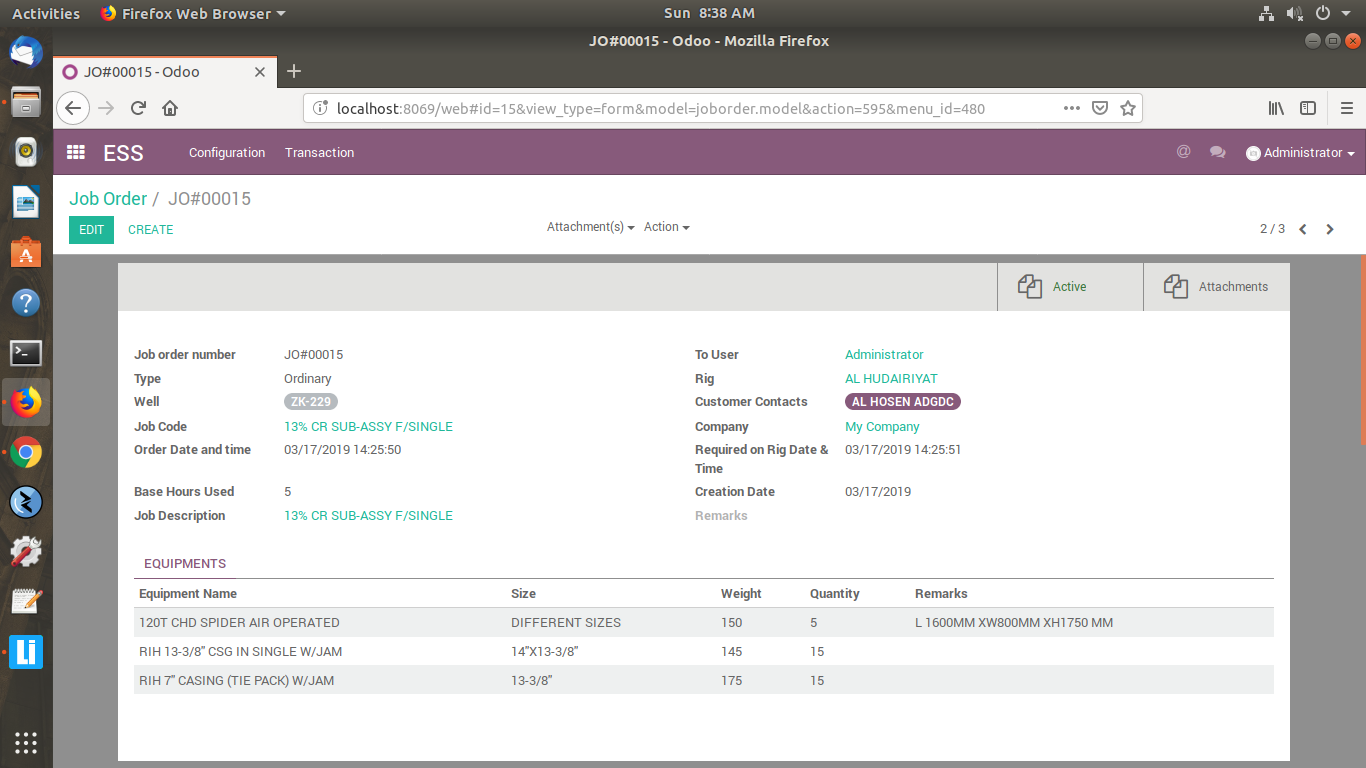This screenshot has height=768, width=1366.
Task: Open the Odoo apps grid menu
Action: coord(75,152)
